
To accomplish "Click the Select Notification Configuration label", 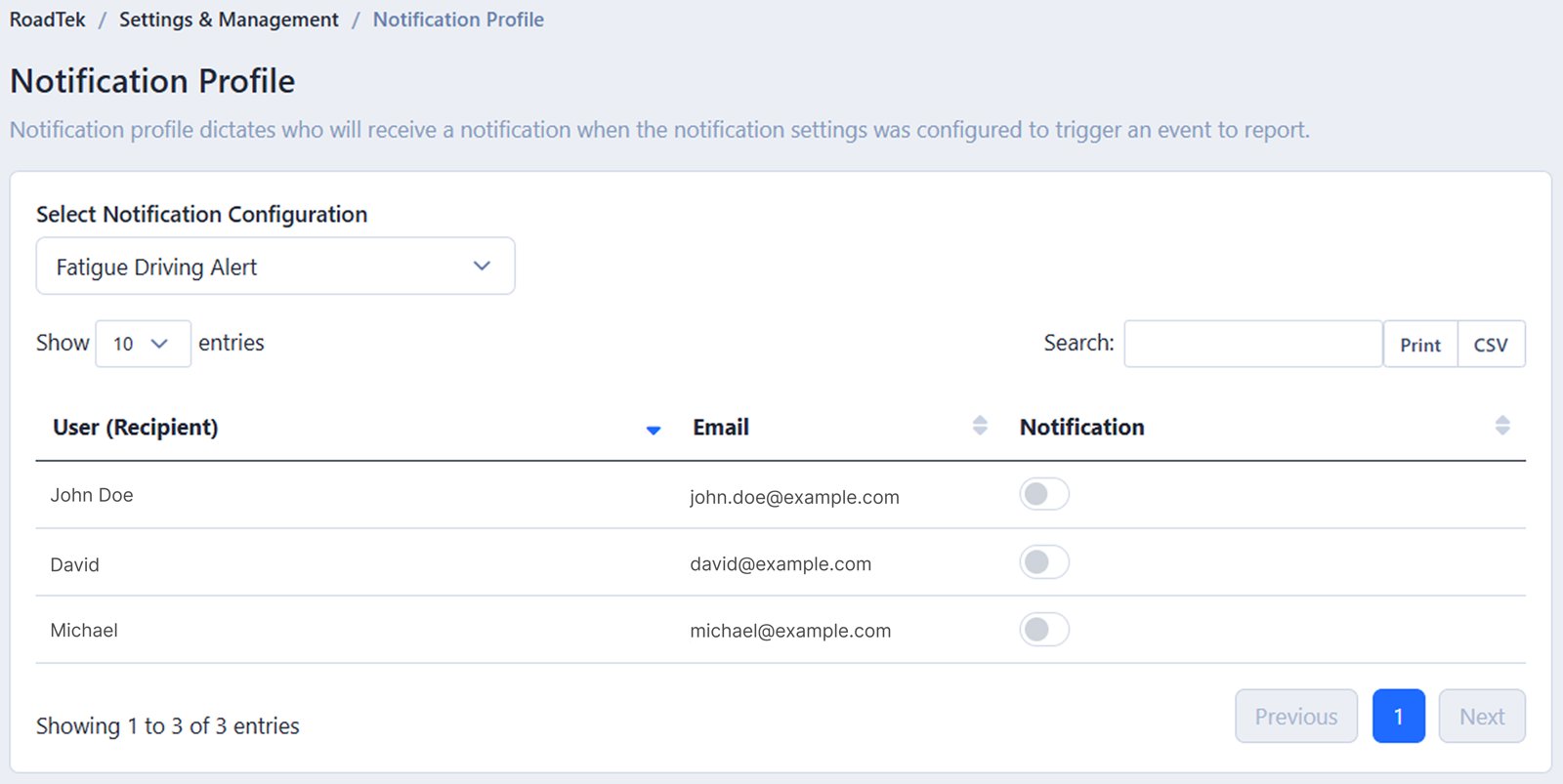I will [202, 215].
